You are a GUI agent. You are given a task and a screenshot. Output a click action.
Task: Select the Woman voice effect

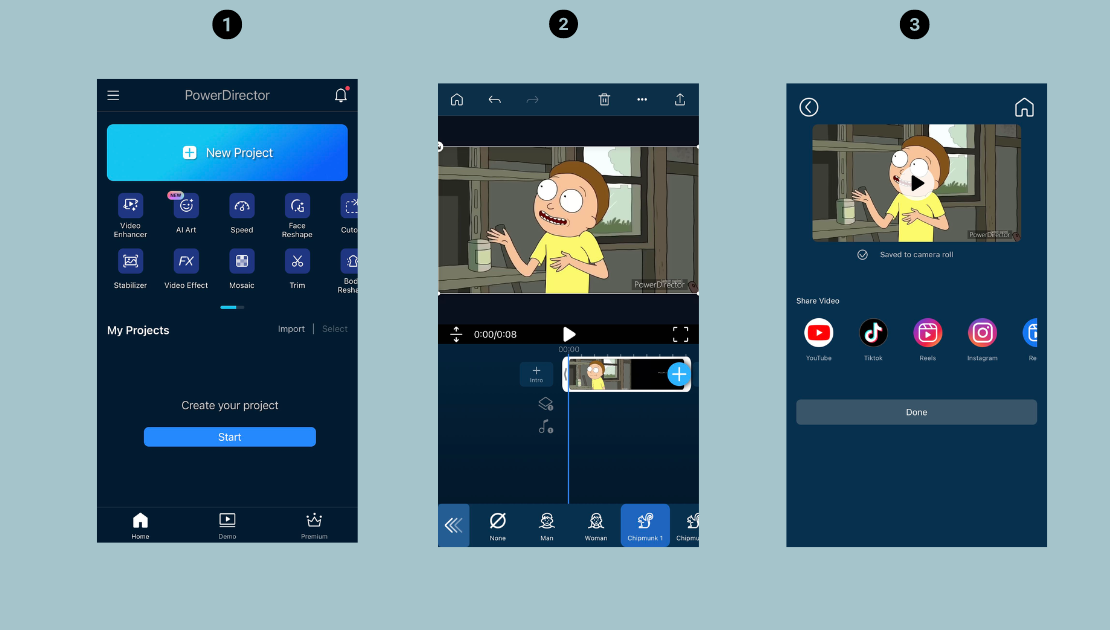(596, 526)
